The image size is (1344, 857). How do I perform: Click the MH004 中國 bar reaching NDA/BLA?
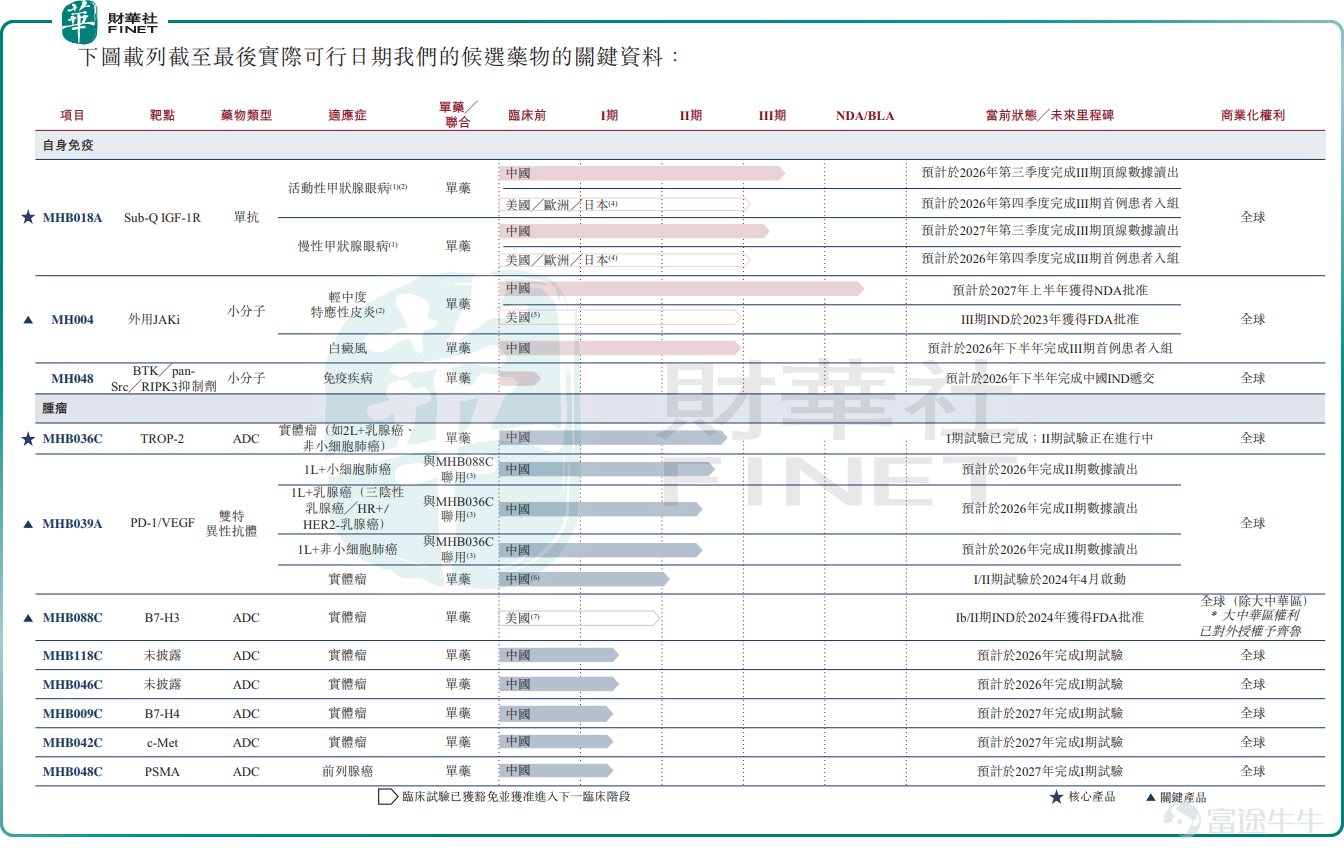tap(682, 289)
